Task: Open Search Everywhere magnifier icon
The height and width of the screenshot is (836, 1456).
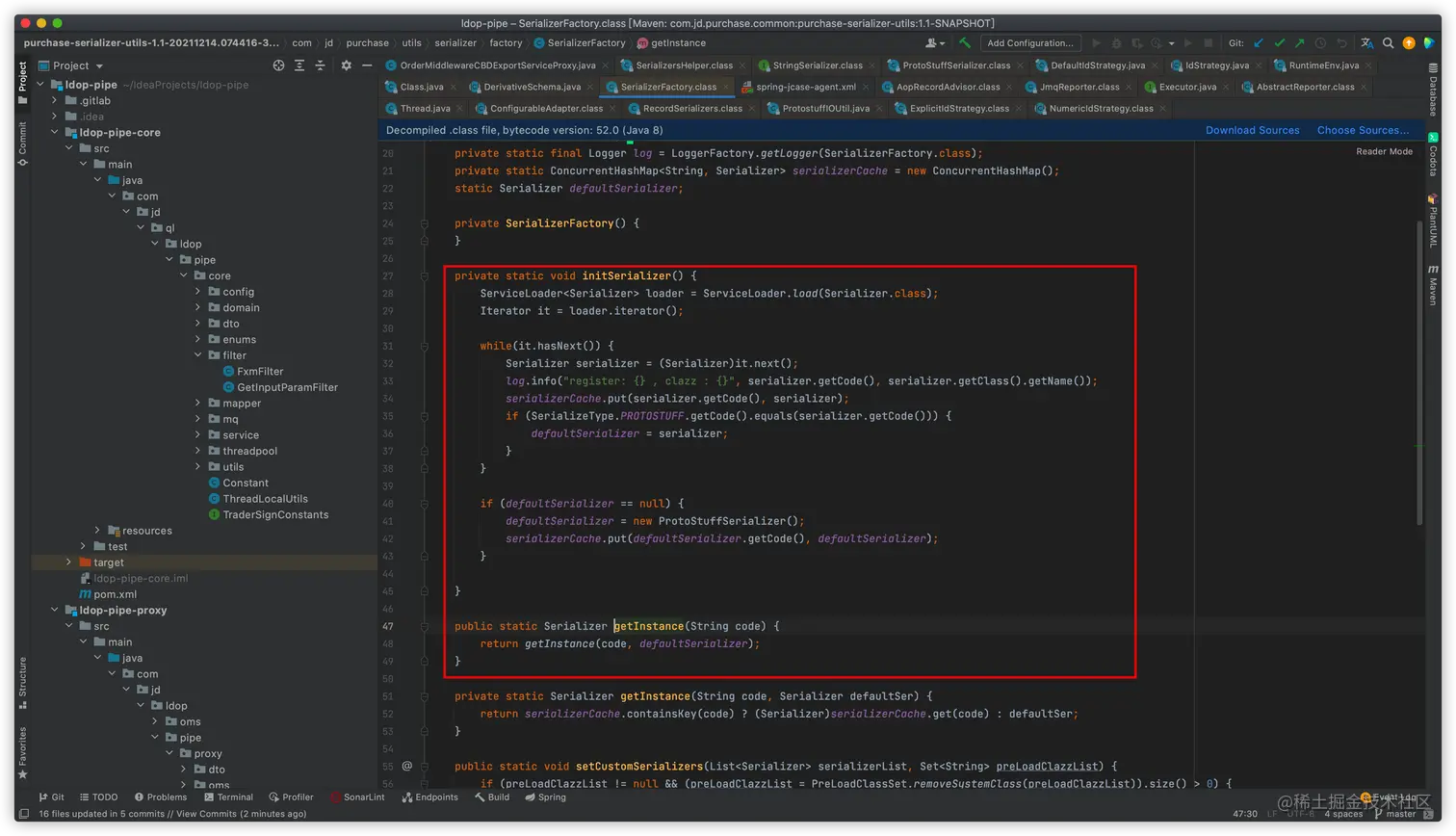Action: point(1388,43)
